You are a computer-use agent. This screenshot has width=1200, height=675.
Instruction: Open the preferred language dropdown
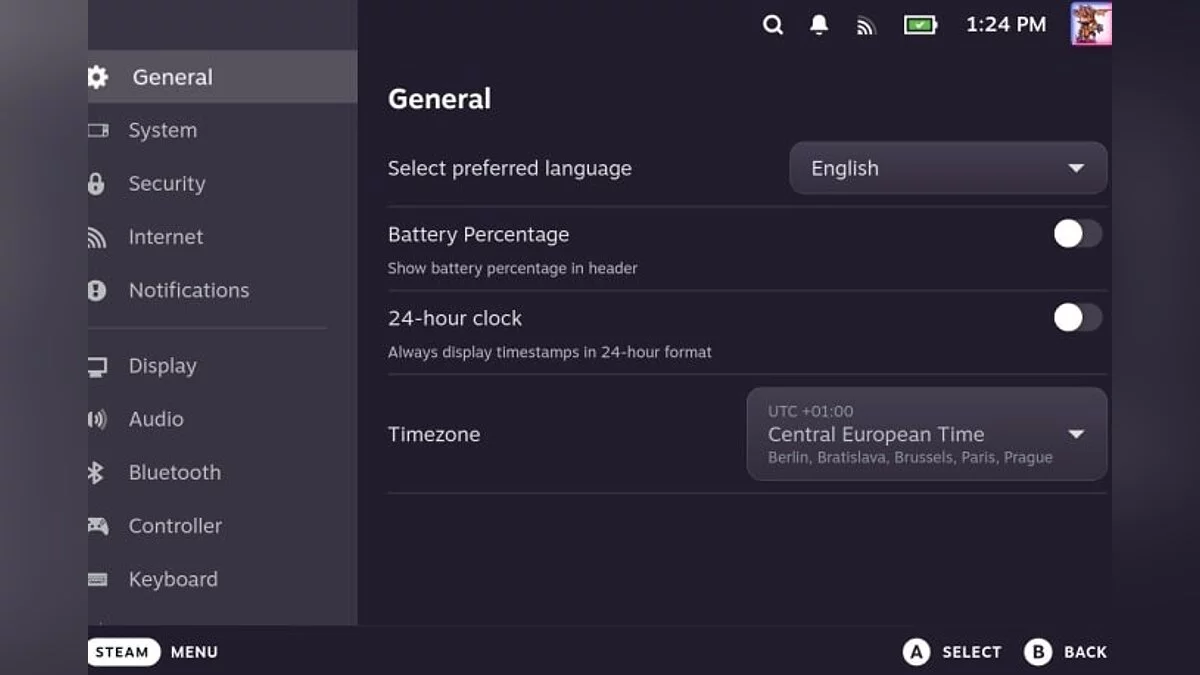coord(947,168)
